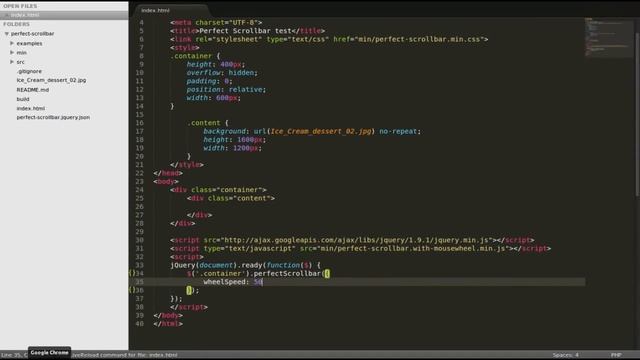Expand the min folder
The image size is (640, 360).
(x=12, y=52)
